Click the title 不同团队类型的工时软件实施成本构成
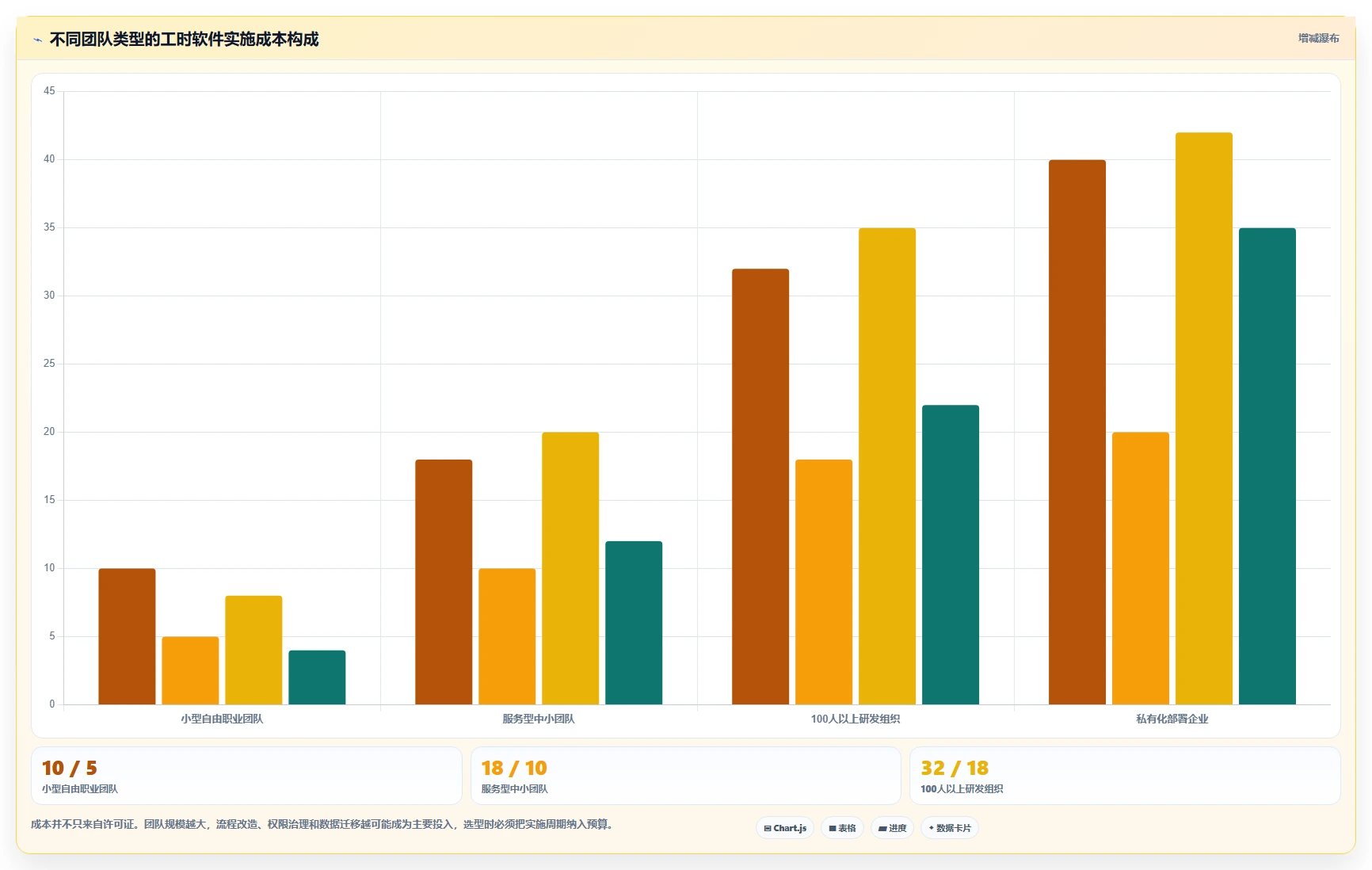The width and height of the screenshot is (1372, 870). (x=184, y=40)
